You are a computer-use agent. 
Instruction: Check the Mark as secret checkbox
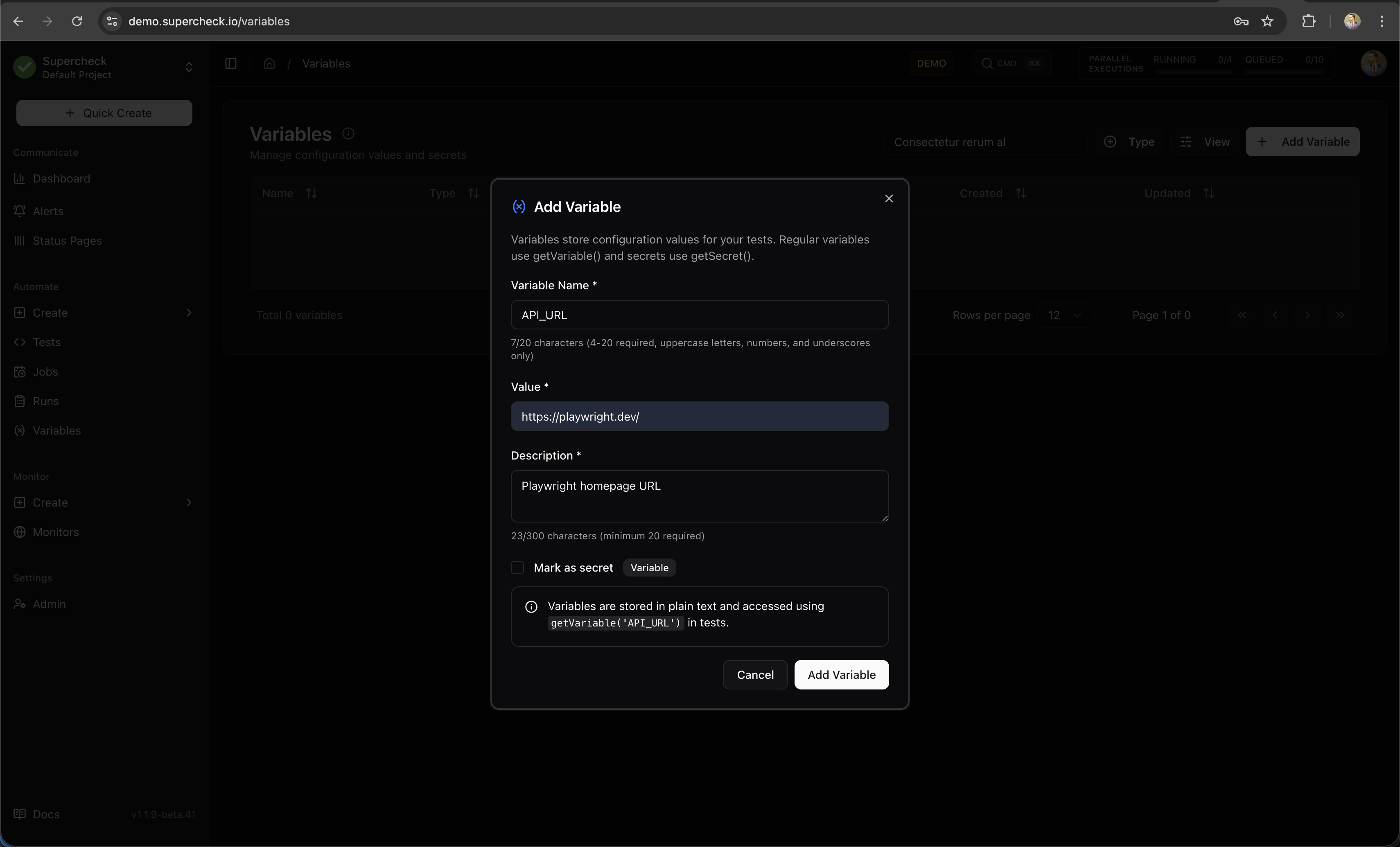click(x=517, y=568)
